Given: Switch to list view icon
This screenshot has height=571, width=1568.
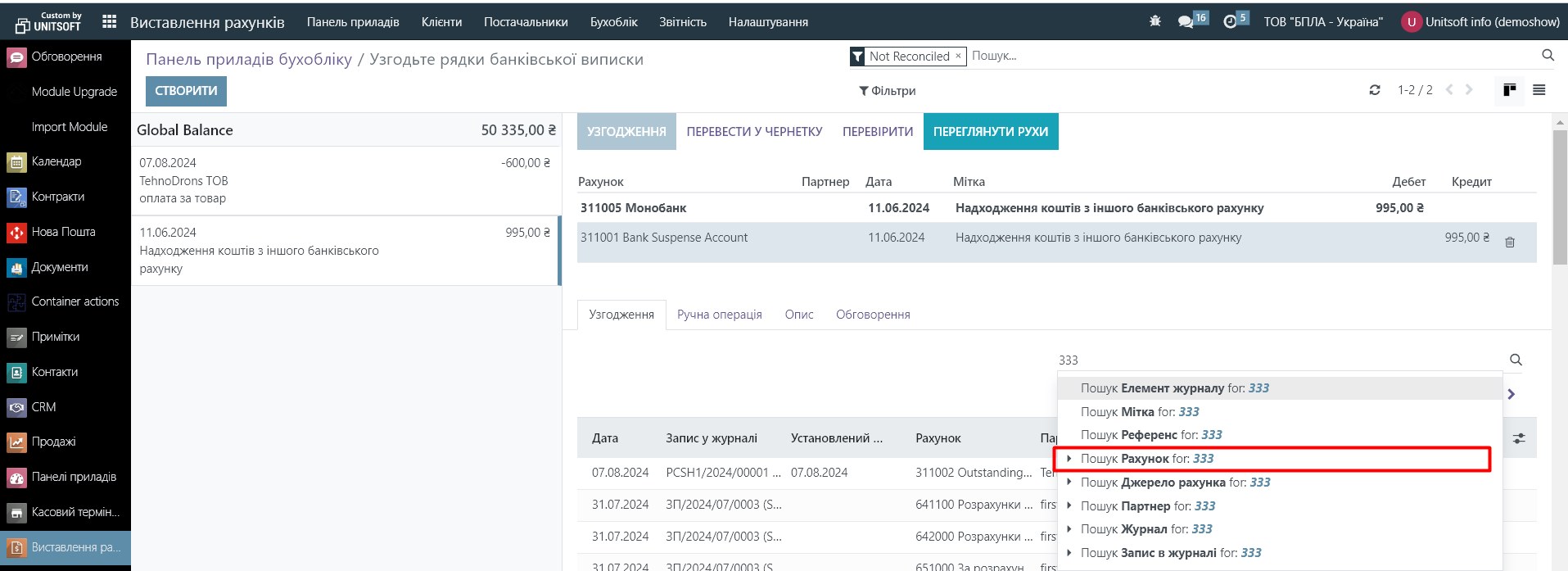Looking at the screenshot, I should (x=1539, y=90).
